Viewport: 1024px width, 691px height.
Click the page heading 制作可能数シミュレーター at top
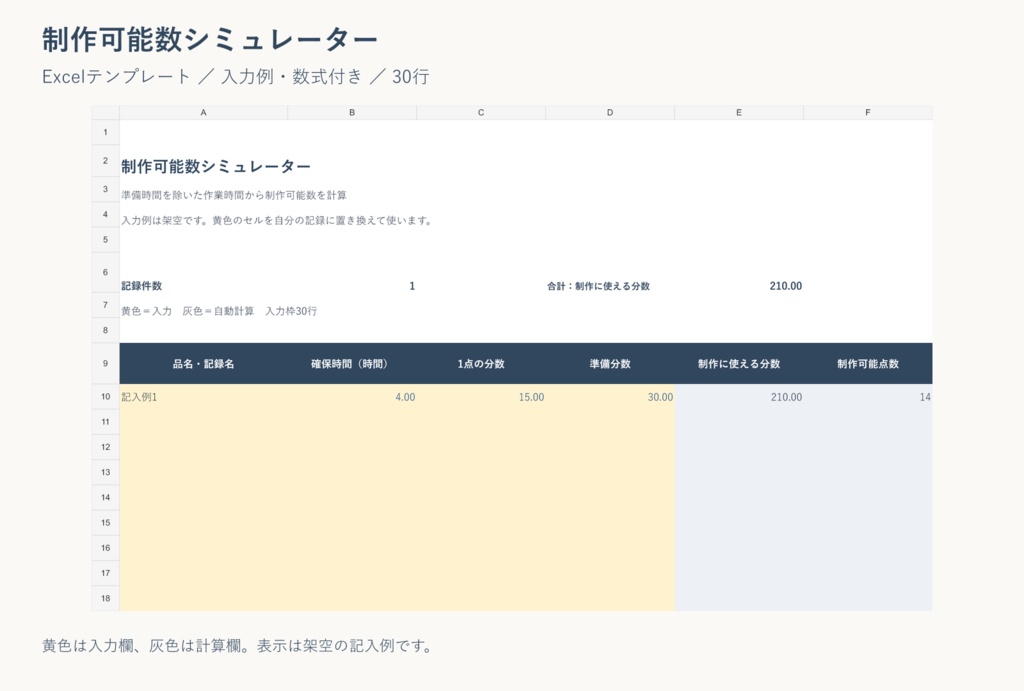(x=210, y=39)
